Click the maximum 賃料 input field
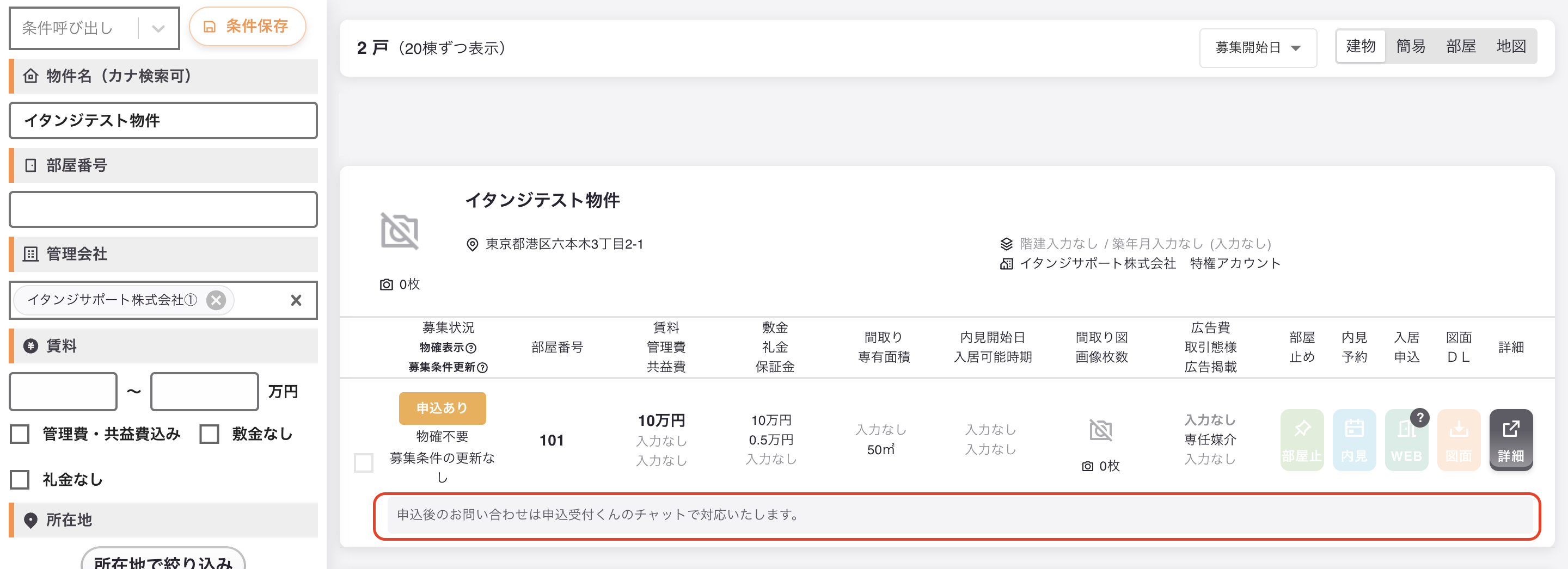The width and height of the screenshot is (1568, 569). 205,392
